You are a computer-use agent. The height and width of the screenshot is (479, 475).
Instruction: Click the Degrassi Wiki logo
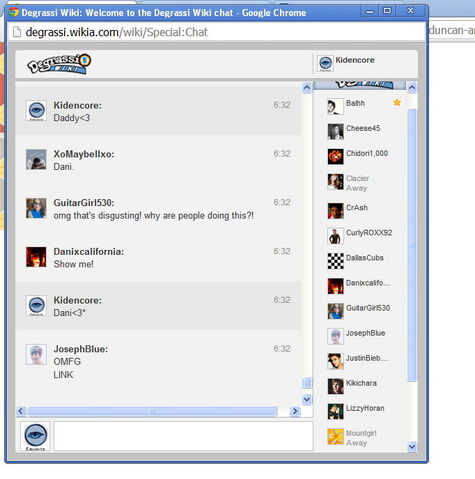click(x=59, y=64)
